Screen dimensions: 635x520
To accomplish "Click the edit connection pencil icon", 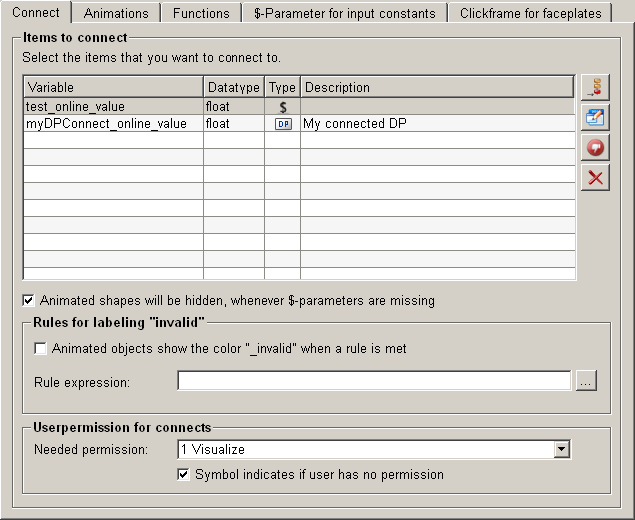I will point(595,117).
